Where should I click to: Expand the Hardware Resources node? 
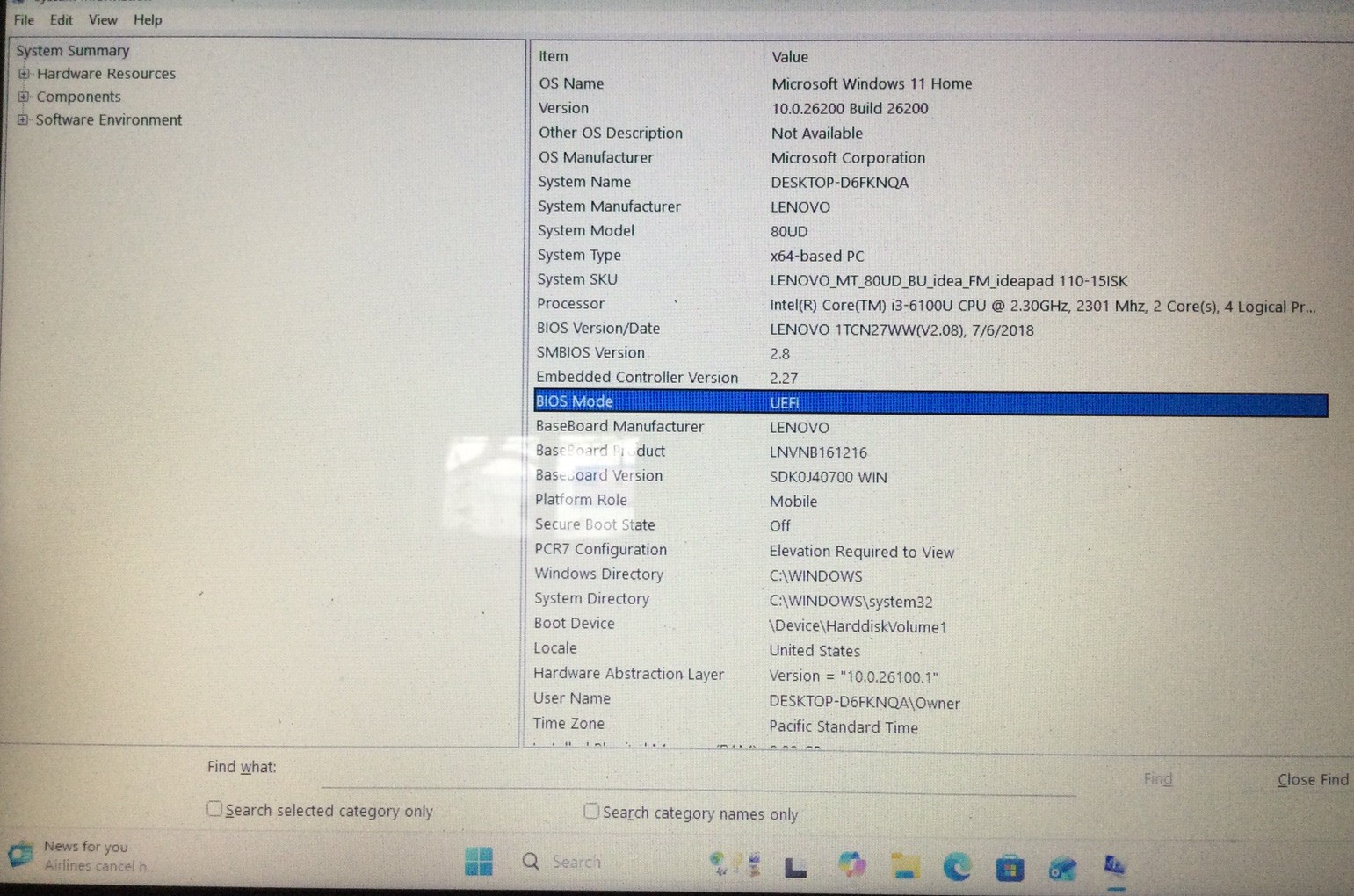[24, 74]
